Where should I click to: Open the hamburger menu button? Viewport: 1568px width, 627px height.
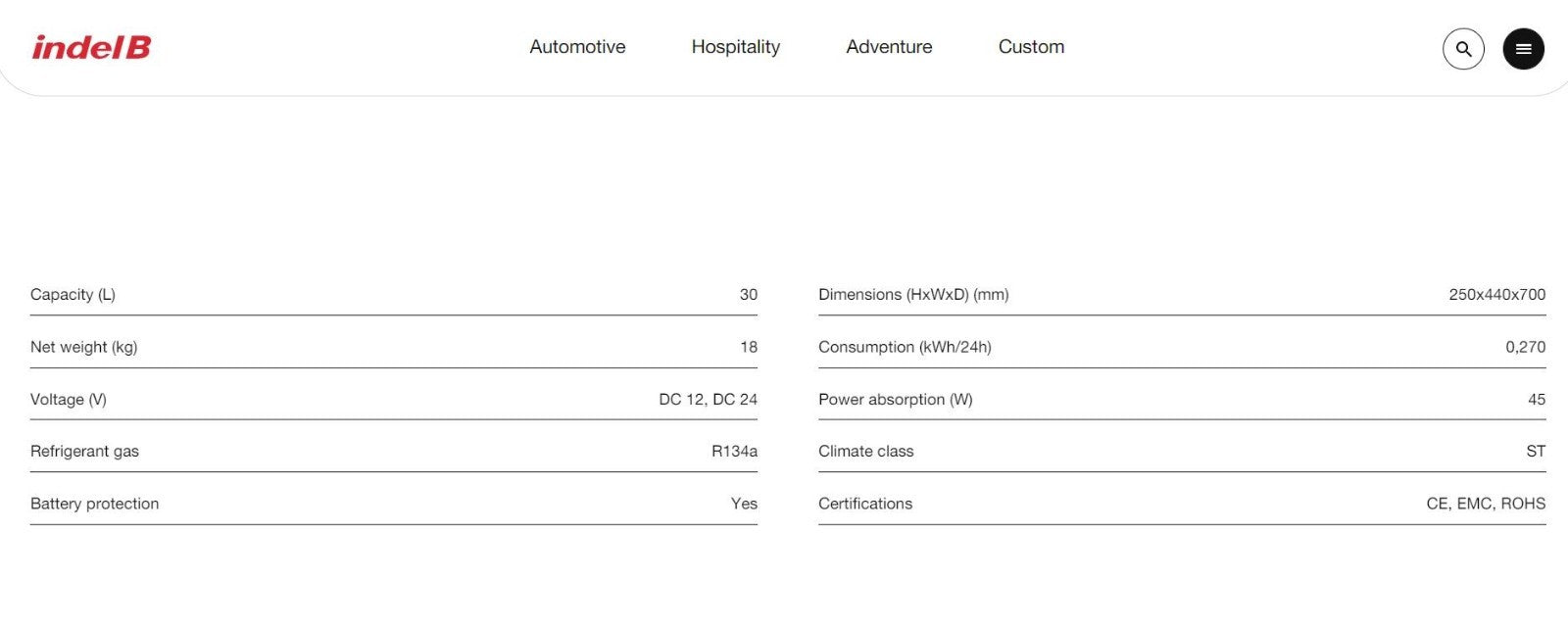click(x=1523, y=49)
